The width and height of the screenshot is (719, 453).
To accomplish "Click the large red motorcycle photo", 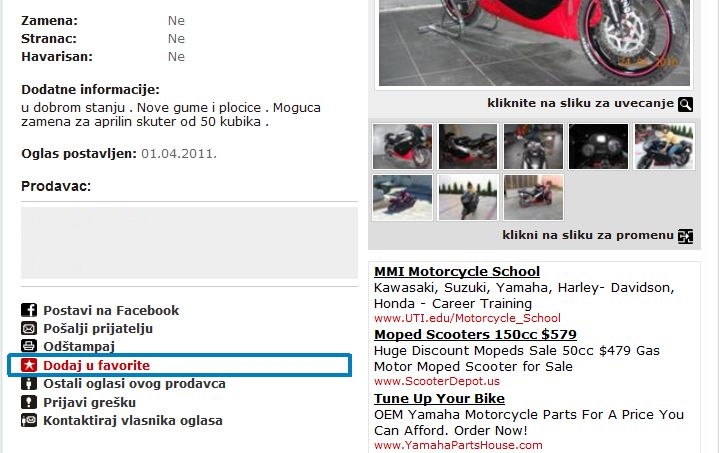I will [x=534, y=43].
